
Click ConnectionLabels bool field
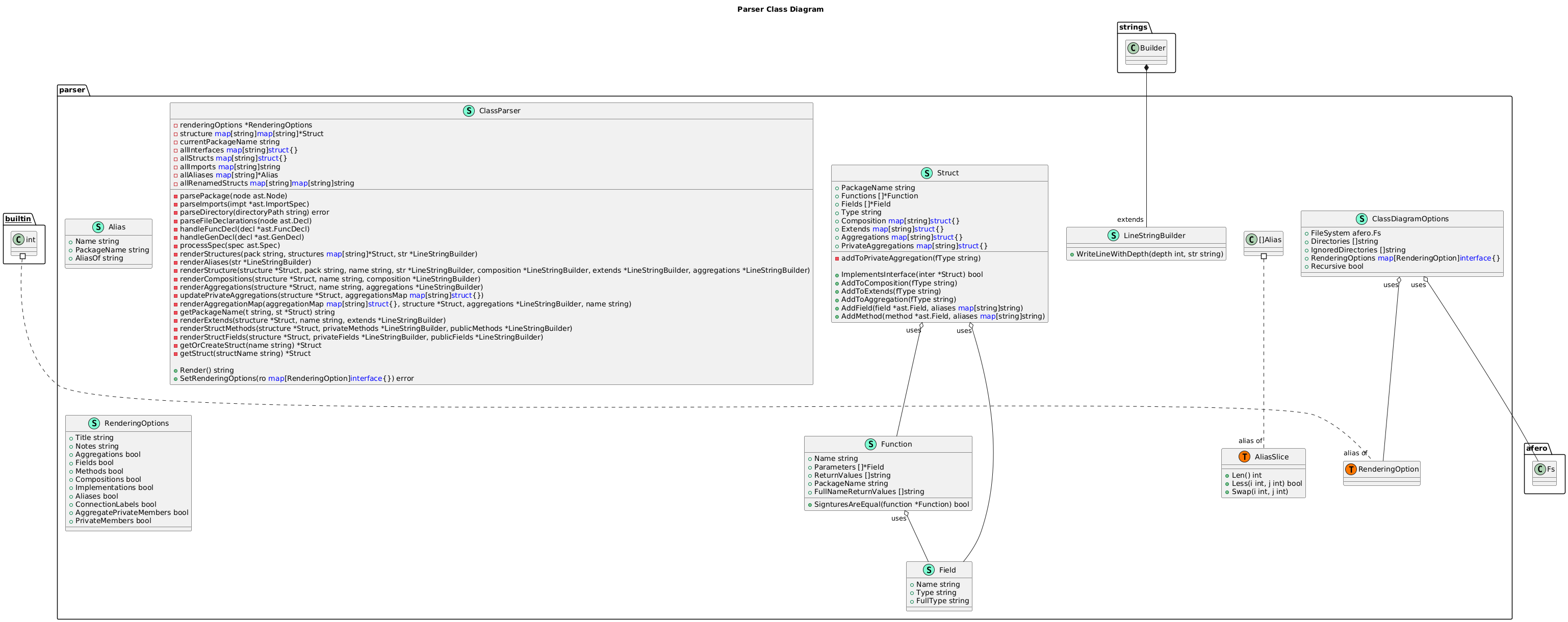pos(112,505)
